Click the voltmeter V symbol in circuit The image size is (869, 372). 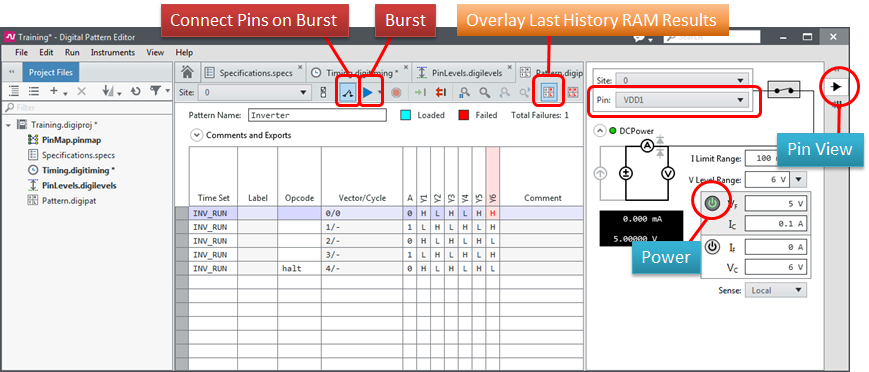pos(668,173)
